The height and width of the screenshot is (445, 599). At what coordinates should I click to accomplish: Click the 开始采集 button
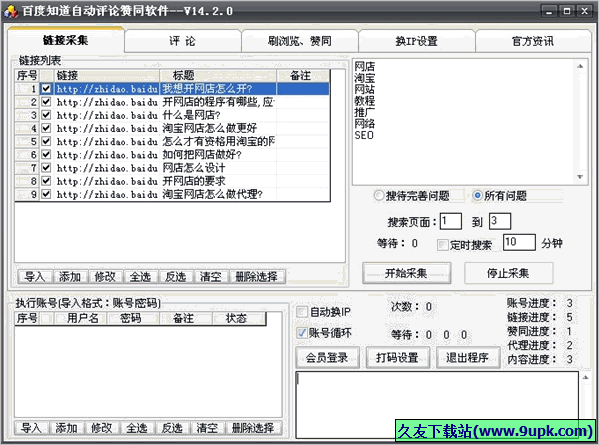[x=406, y=273]
